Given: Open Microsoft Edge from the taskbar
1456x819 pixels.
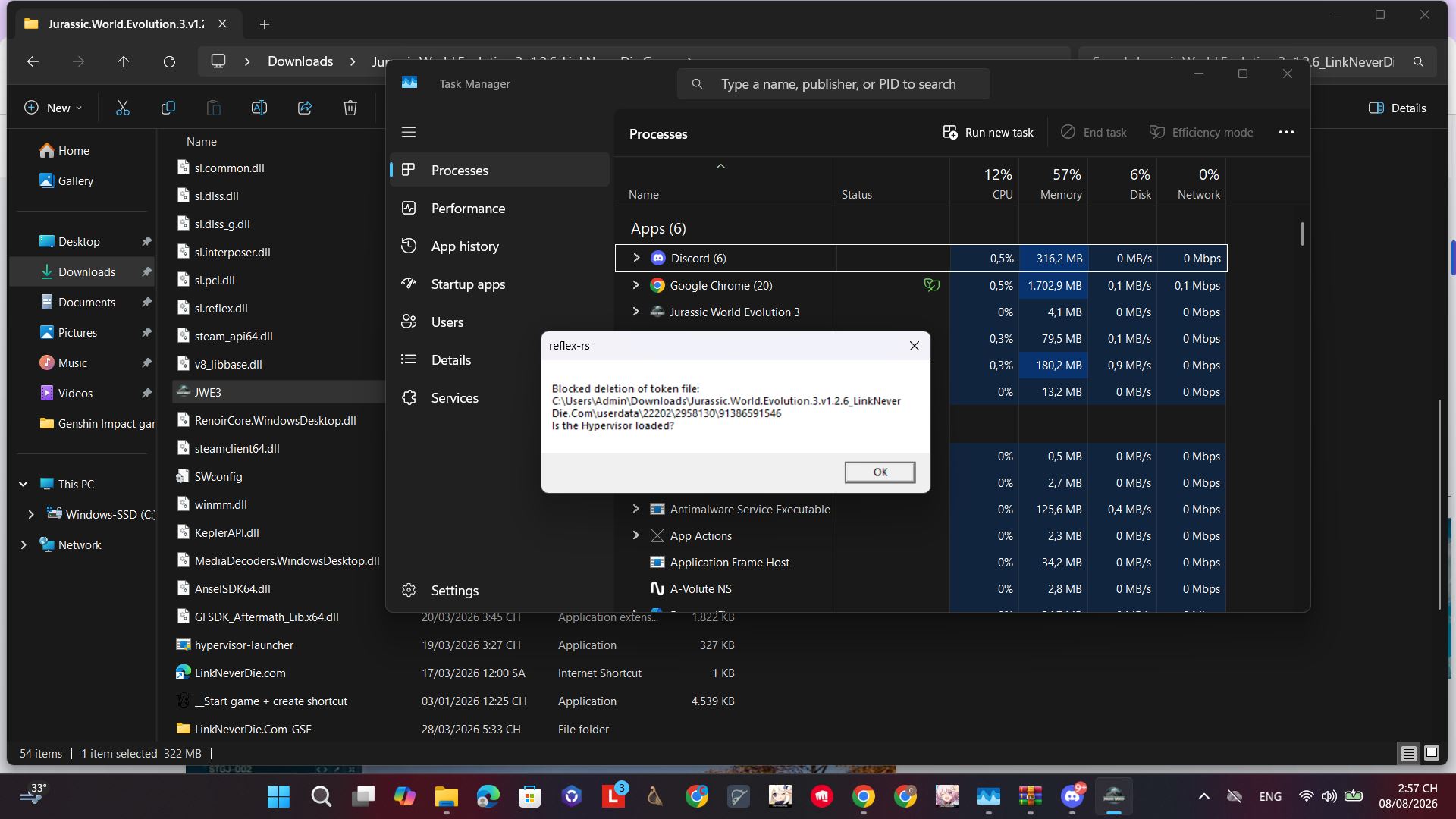Looking at the screenshot, I should coord(488,796).
